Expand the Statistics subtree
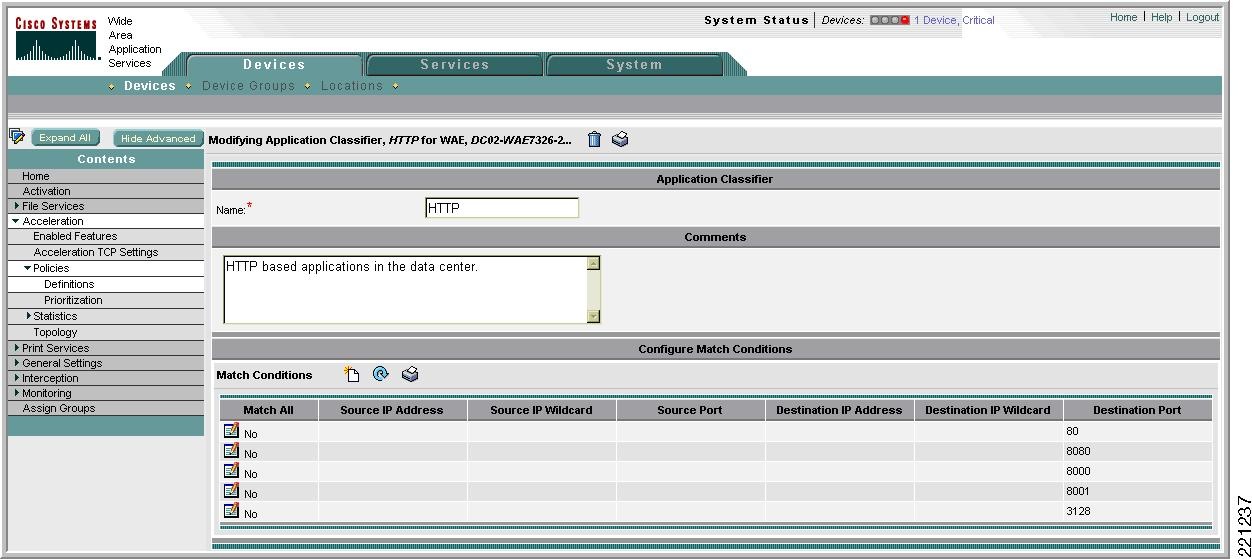The height and width of the screenshot is (559, 1252). 29,316
